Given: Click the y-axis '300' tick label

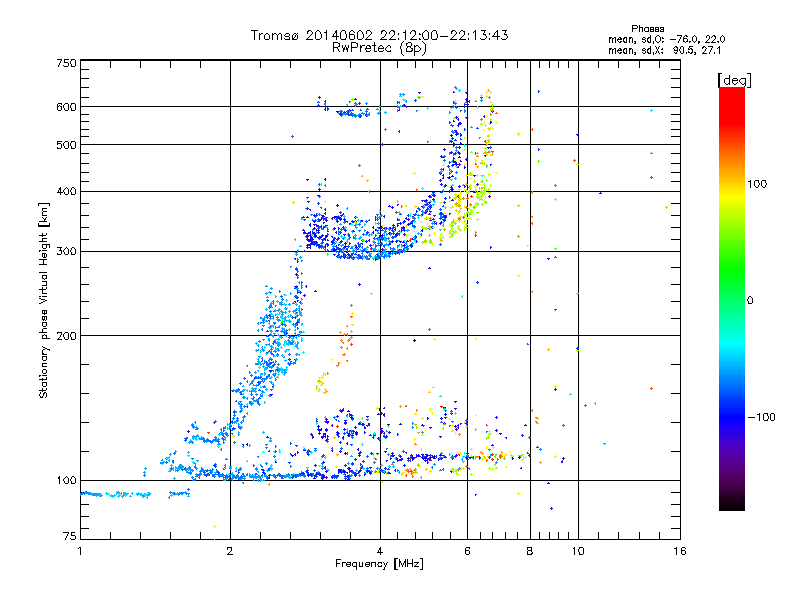Looking at the screenshot, I should click(67, 251).
